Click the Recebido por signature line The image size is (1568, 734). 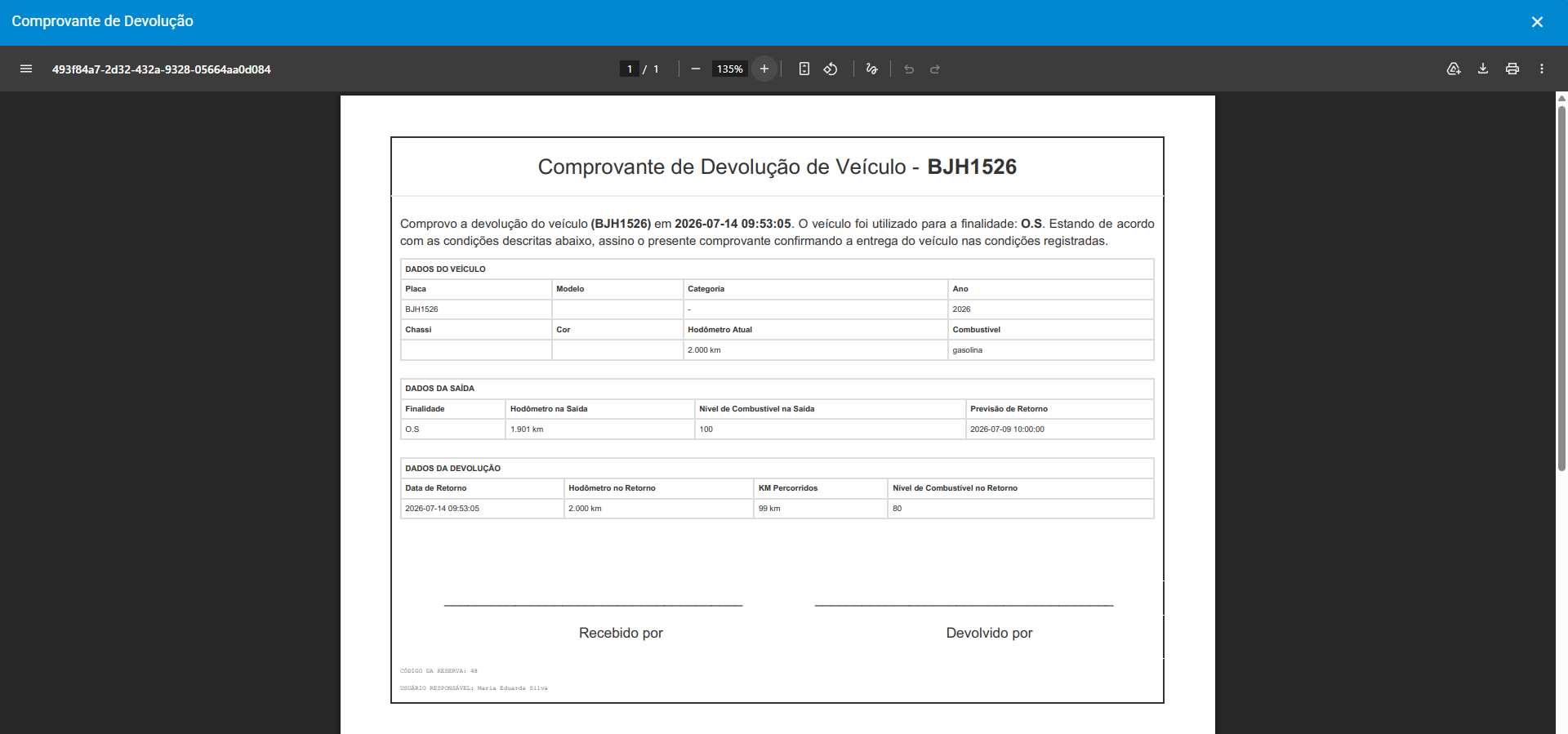pyautogui.click(x=593, y=605)
